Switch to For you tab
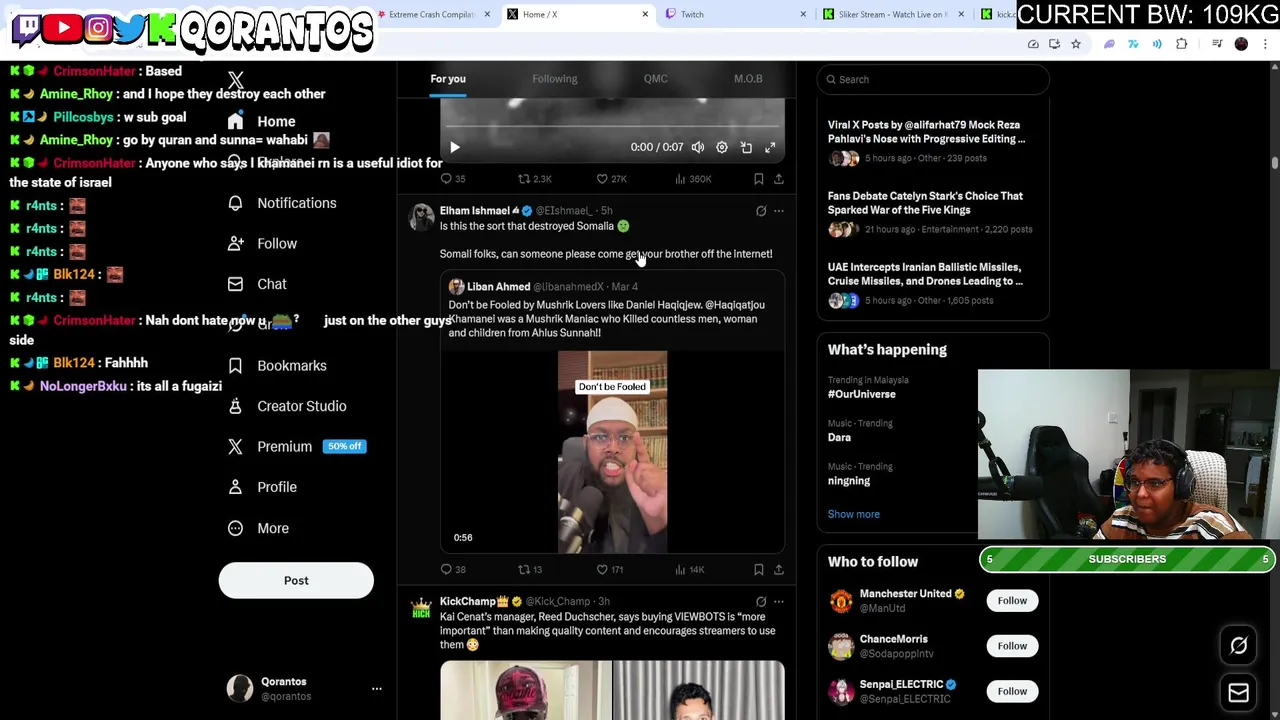The height and width of the screenshot is (720, 1280). pos(448,79)
